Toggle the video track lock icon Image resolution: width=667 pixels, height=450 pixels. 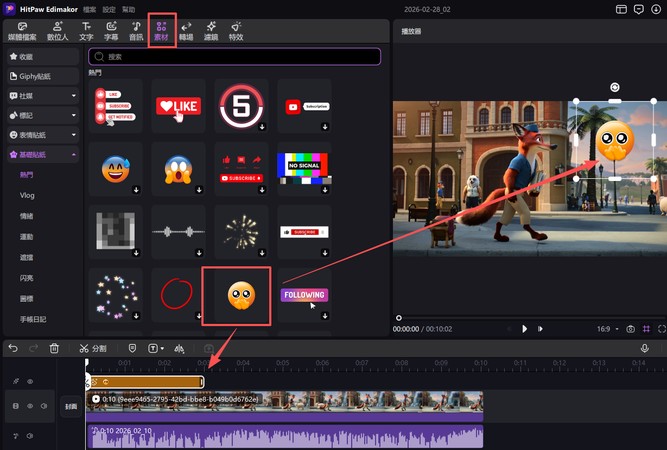(16, 406)
